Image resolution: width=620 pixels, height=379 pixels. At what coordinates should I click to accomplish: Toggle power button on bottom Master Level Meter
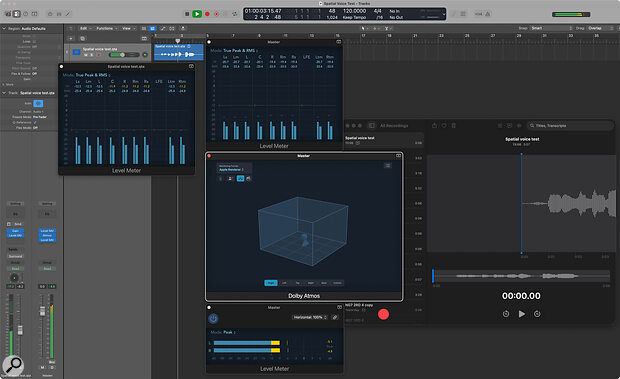tap(213, 318)
